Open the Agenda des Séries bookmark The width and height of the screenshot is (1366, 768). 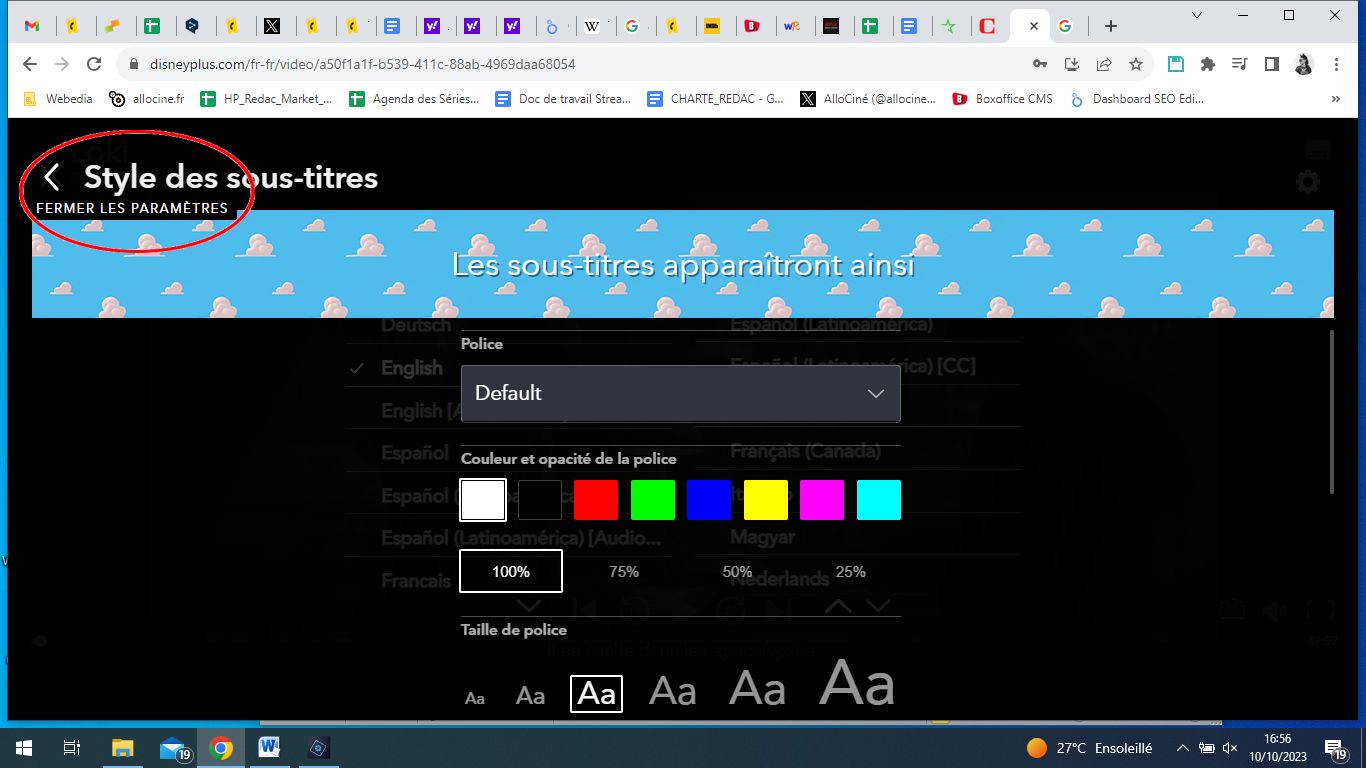414,99
